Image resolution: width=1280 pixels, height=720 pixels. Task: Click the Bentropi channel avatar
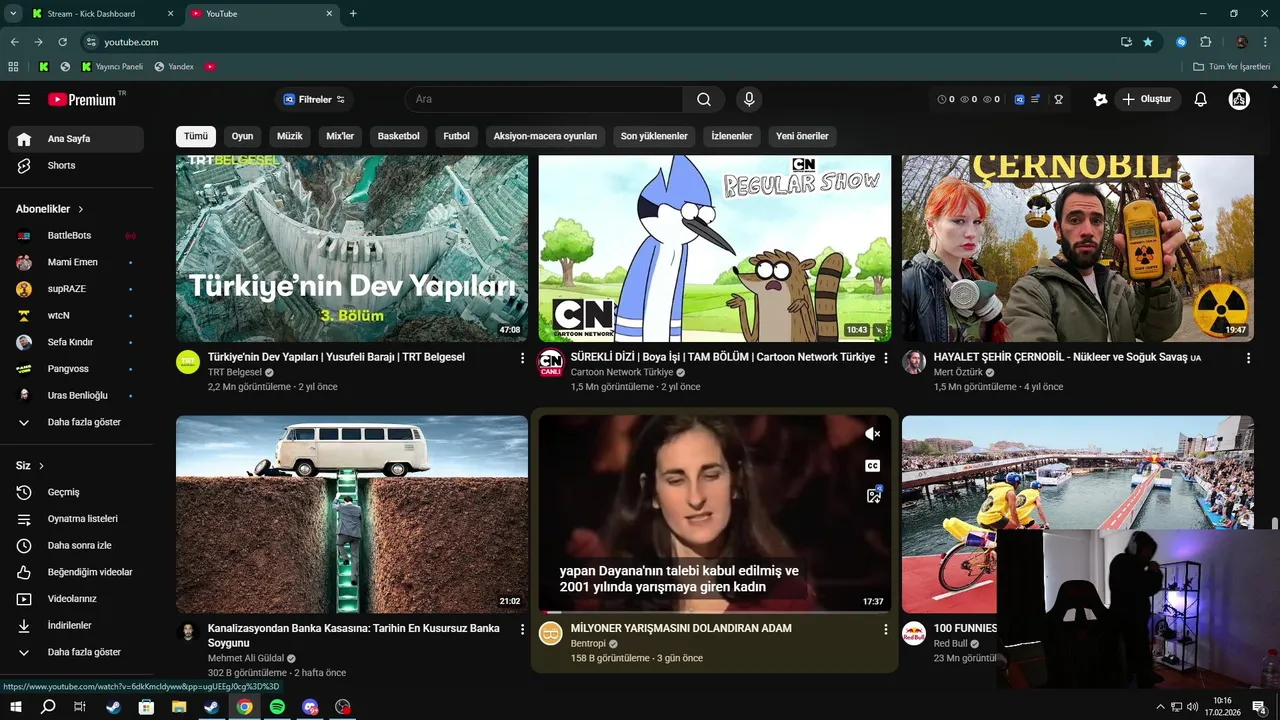[551, 633]
